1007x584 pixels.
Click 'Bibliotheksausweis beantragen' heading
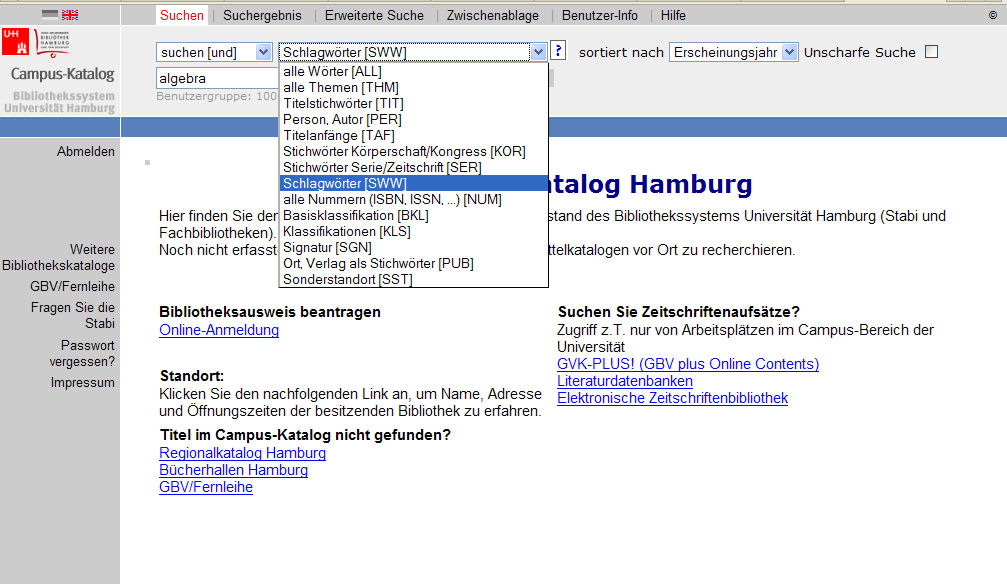270,312
